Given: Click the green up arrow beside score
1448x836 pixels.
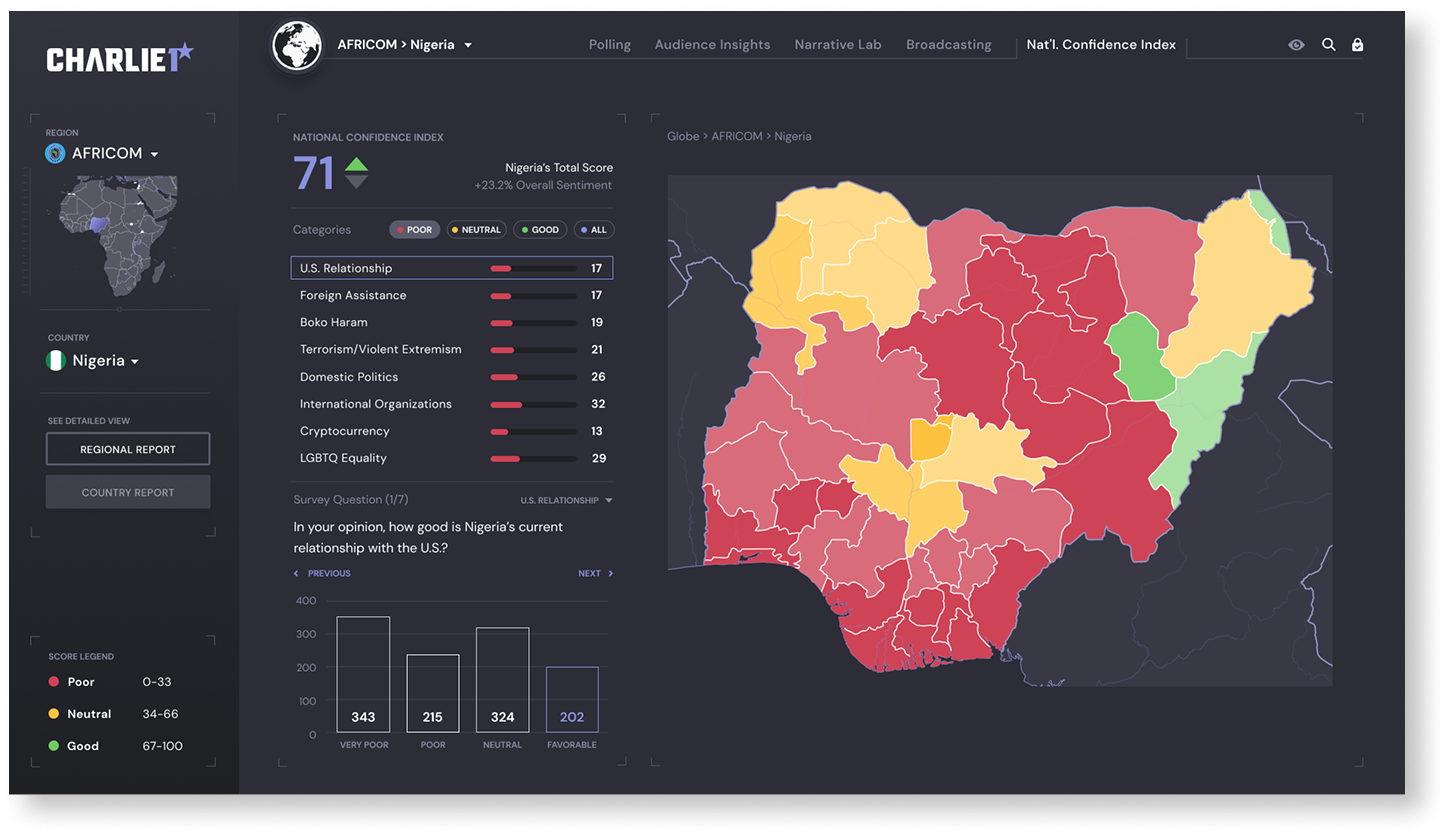Looking at the screenshot, I should [357, 165].
